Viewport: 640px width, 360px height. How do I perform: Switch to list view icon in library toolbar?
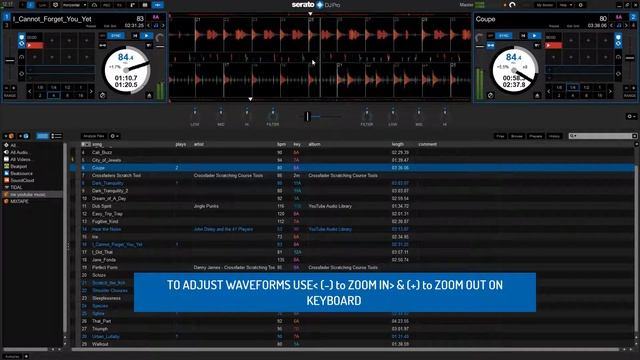pyautogui.click(x=56, y=136)
